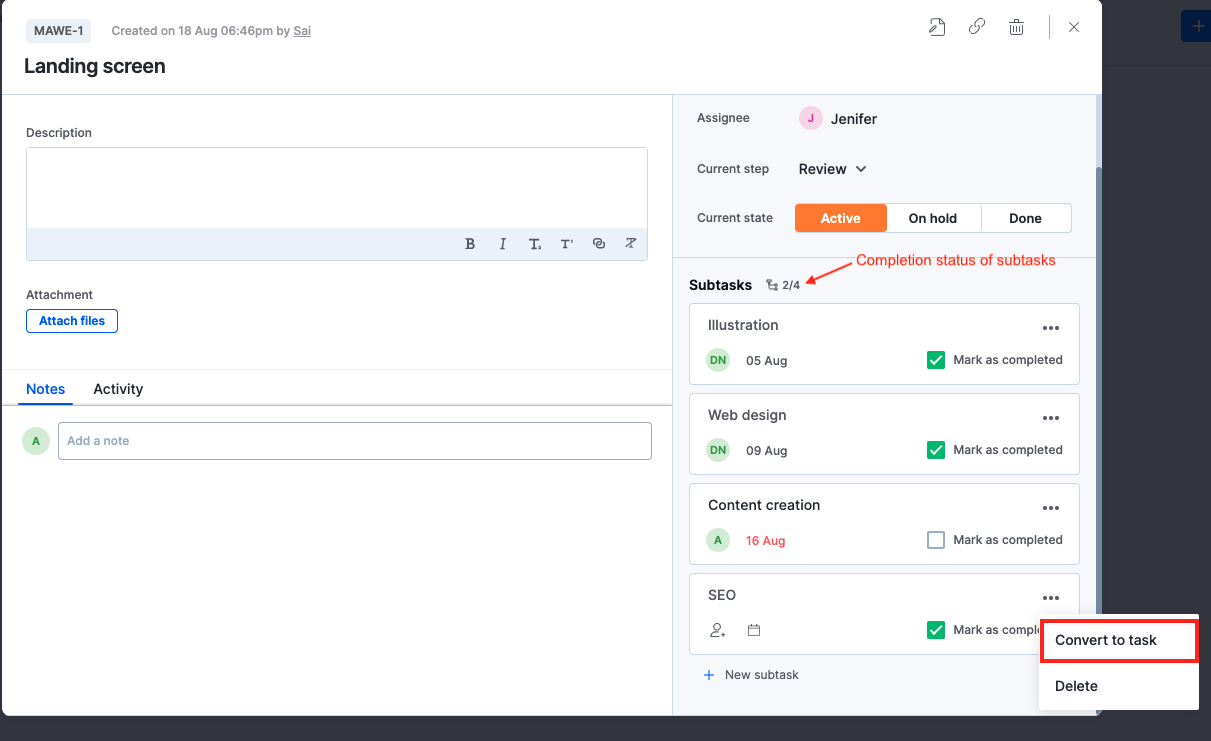Set current state to Done
1211x741 pixels.
pyautogui.click(x=1026, y=218)
